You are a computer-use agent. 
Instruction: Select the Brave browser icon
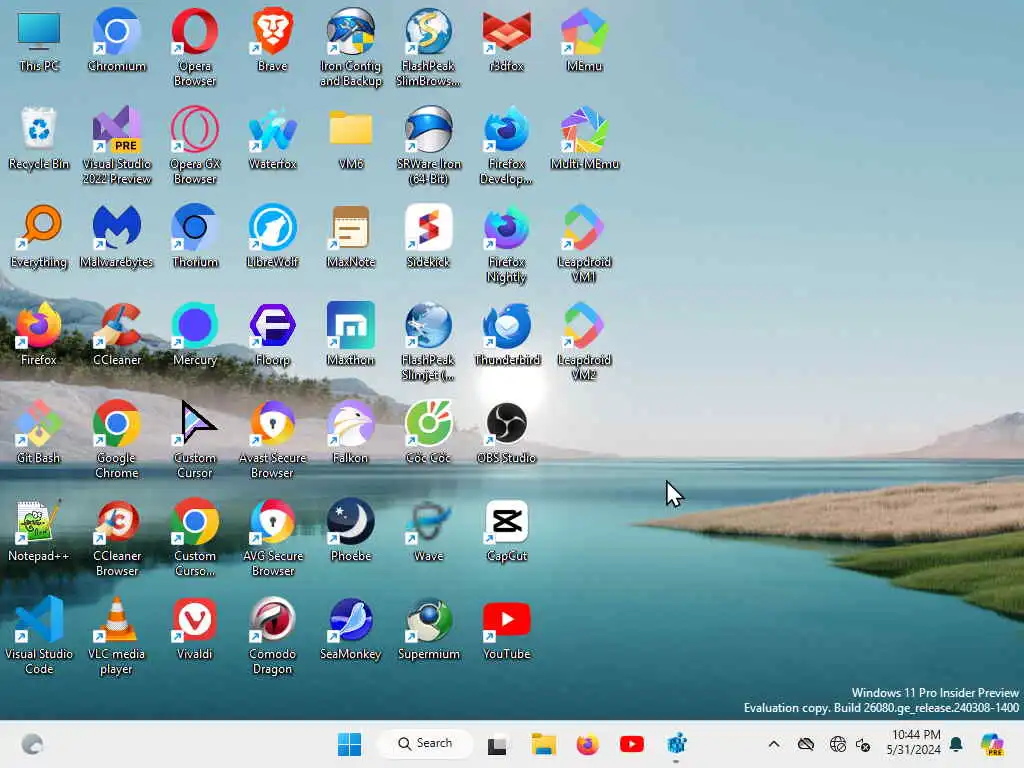272,40
